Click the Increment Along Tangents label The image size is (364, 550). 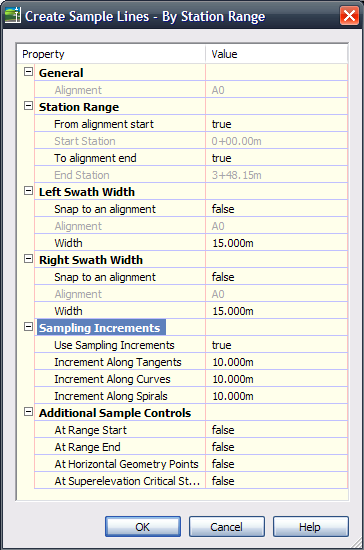click(117, 362)
